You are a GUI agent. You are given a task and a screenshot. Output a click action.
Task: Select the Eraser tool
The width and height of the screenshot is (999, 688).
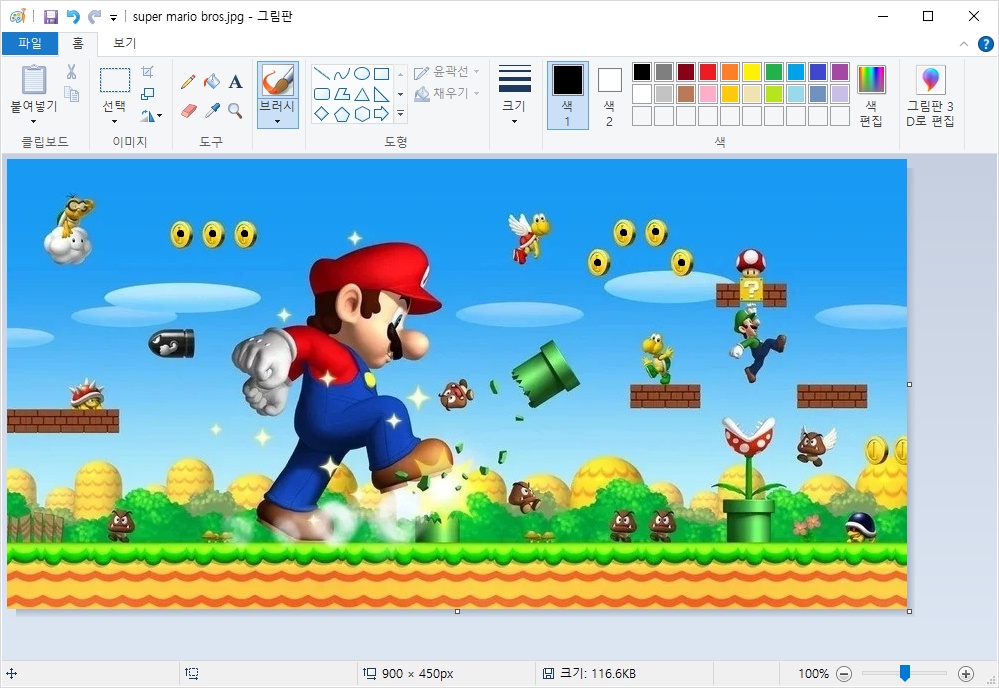pyautogui.click(x=189, y=111)
